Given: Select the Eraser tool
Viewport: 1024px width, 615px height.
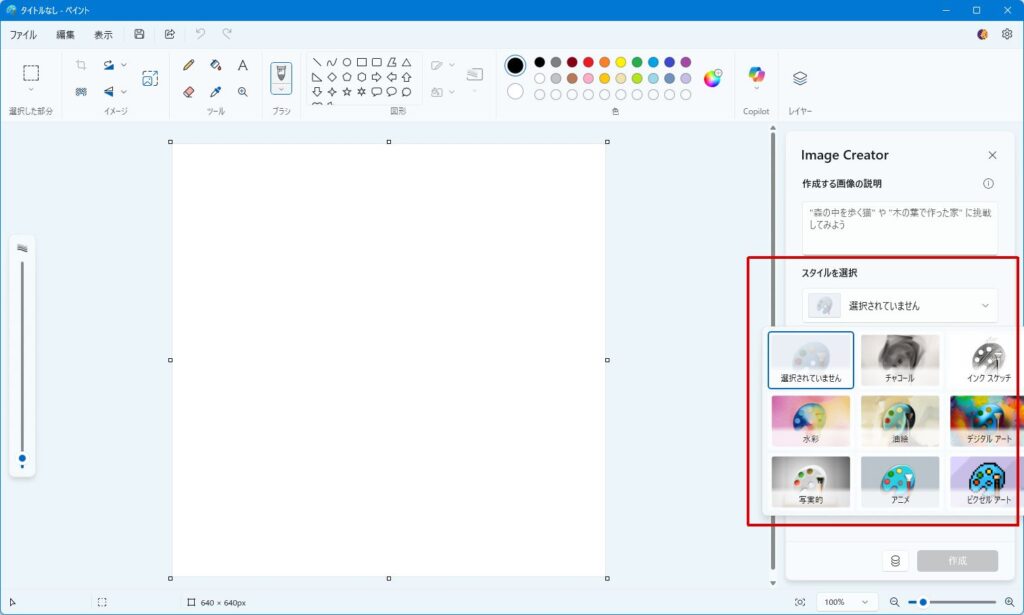Looking at the screenshot, I should tap(189, 91).
